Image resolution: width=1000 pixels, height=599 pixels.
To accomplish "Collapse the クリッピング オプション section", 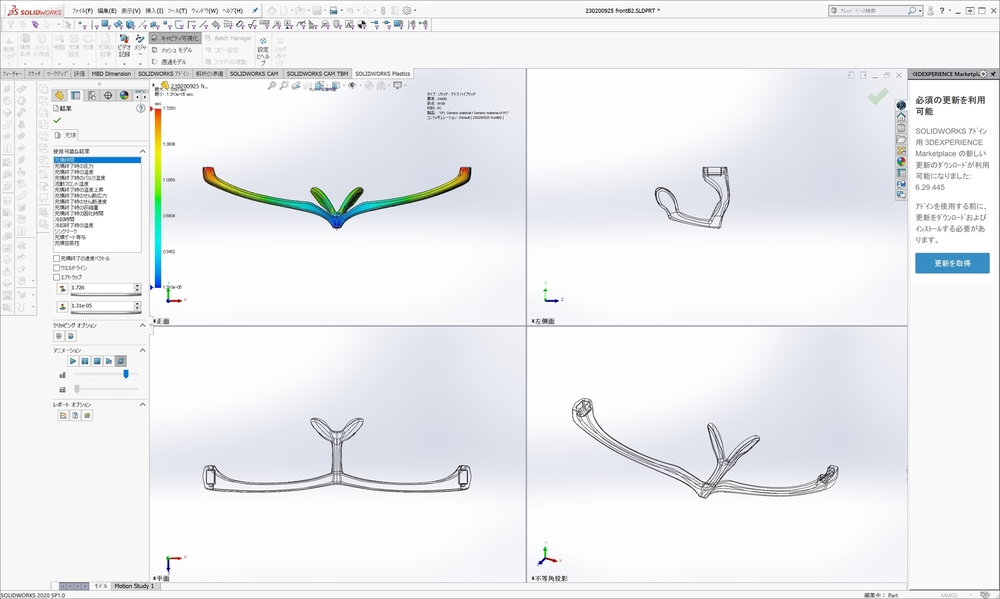I will coord(142,325).
